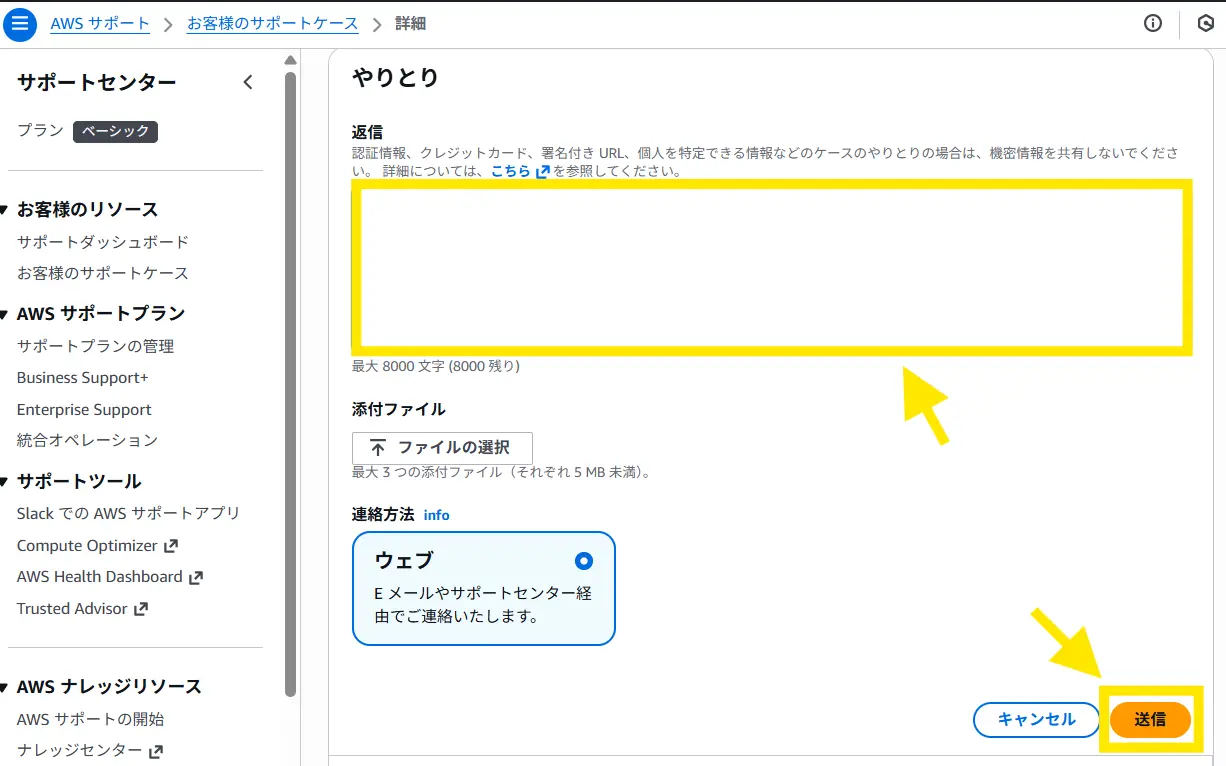This screenshot has width=1226, height=766.
Task: Collapse the サポートセンター side panel
Action: point(248,82)
